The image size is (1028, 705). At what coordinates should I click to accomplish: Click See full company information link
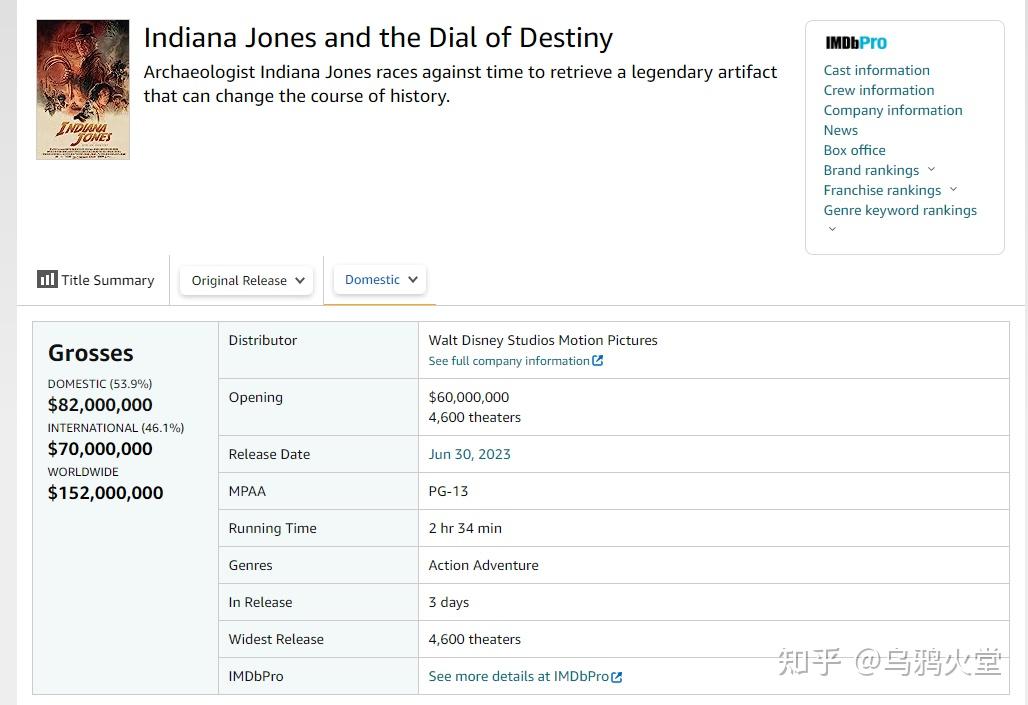click(509, 361)
